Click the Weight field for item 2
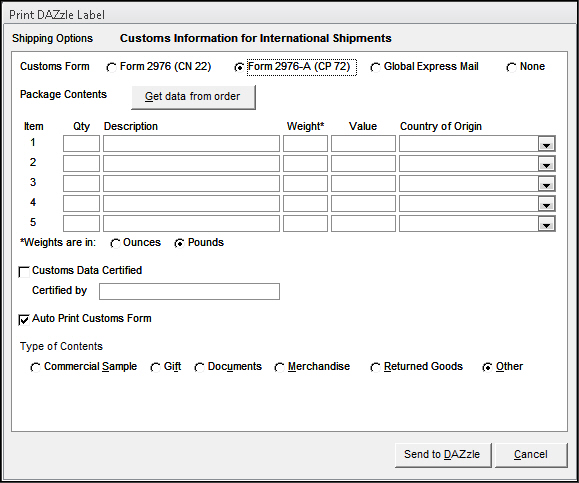This screenshot has height=483, width=579. (x=305, y=164)
